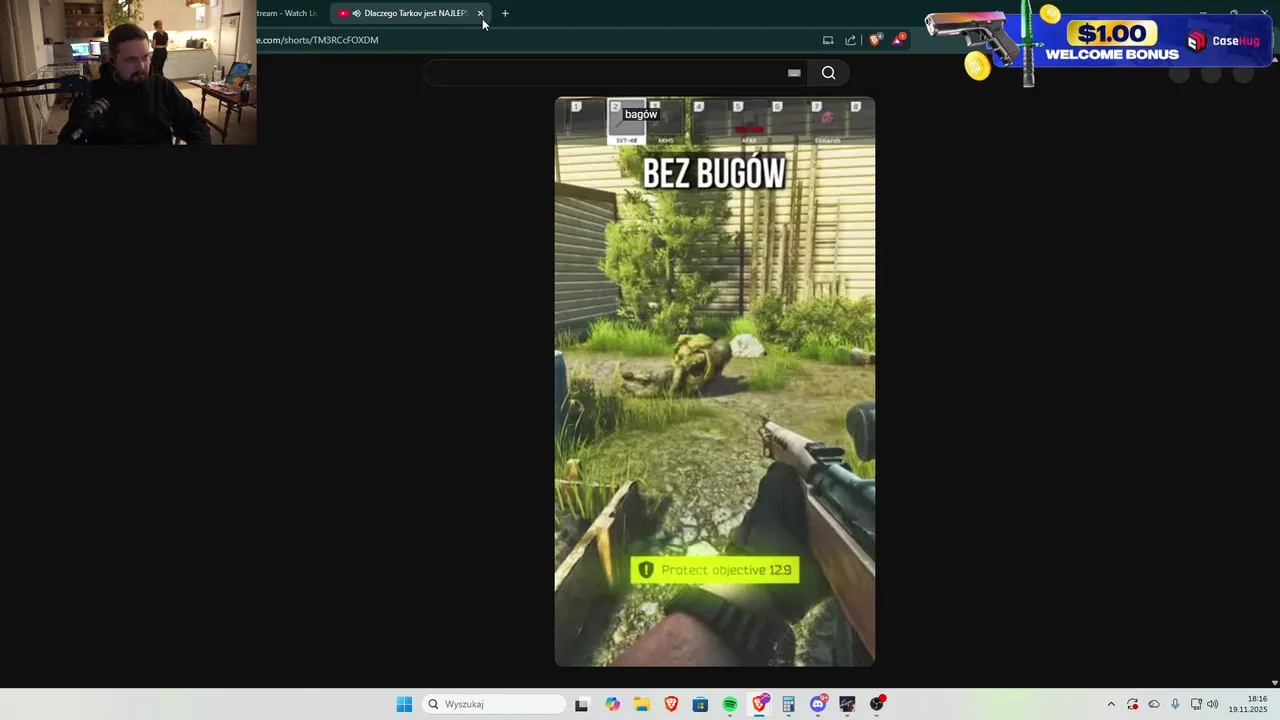Viewport: 1280px width, 720px height.
Task: Open Calculator from the taskbar
Action: point(789,704)
